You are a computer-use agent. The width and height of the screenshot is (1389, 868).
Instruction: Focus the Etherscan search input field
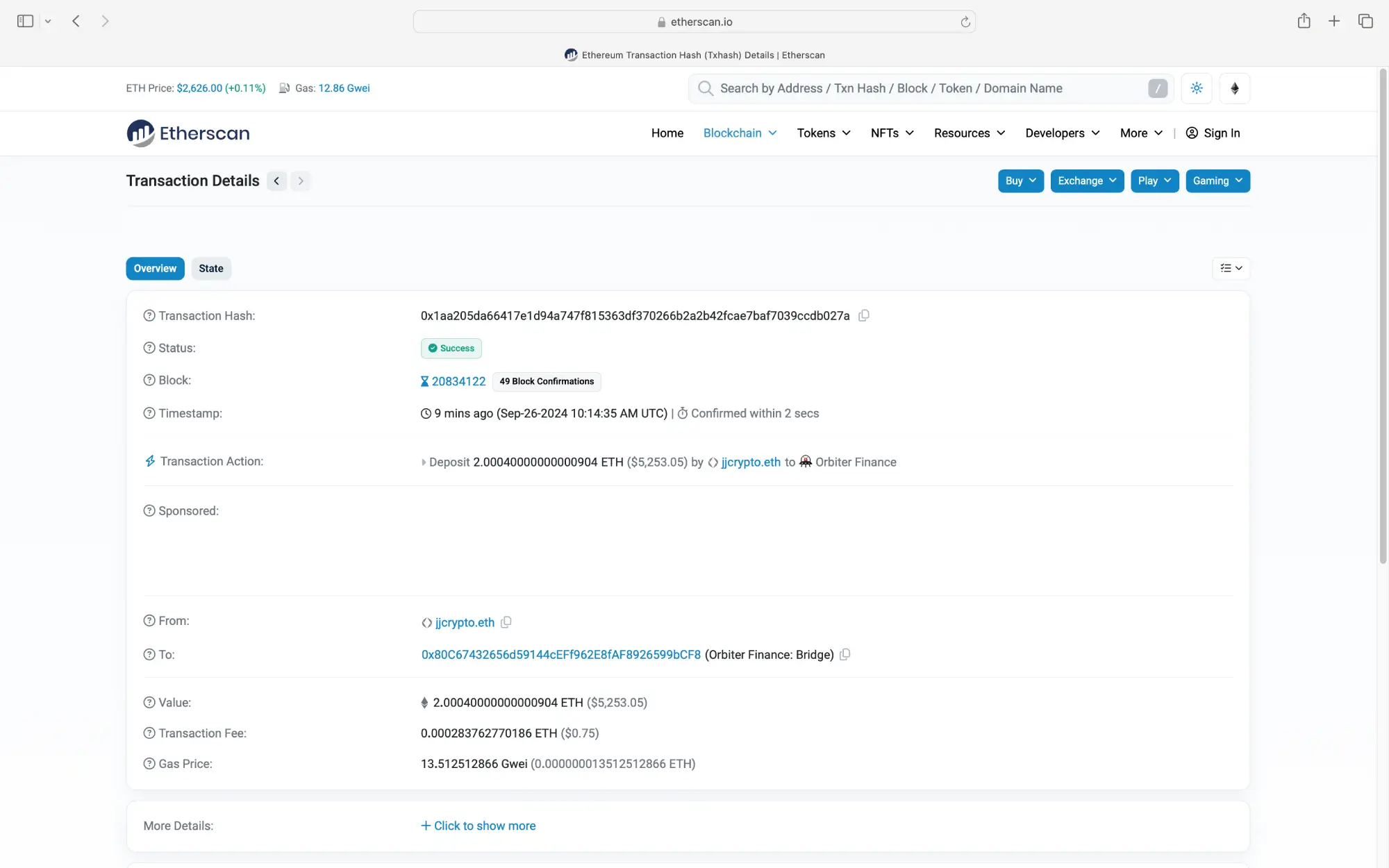(931, 88)
